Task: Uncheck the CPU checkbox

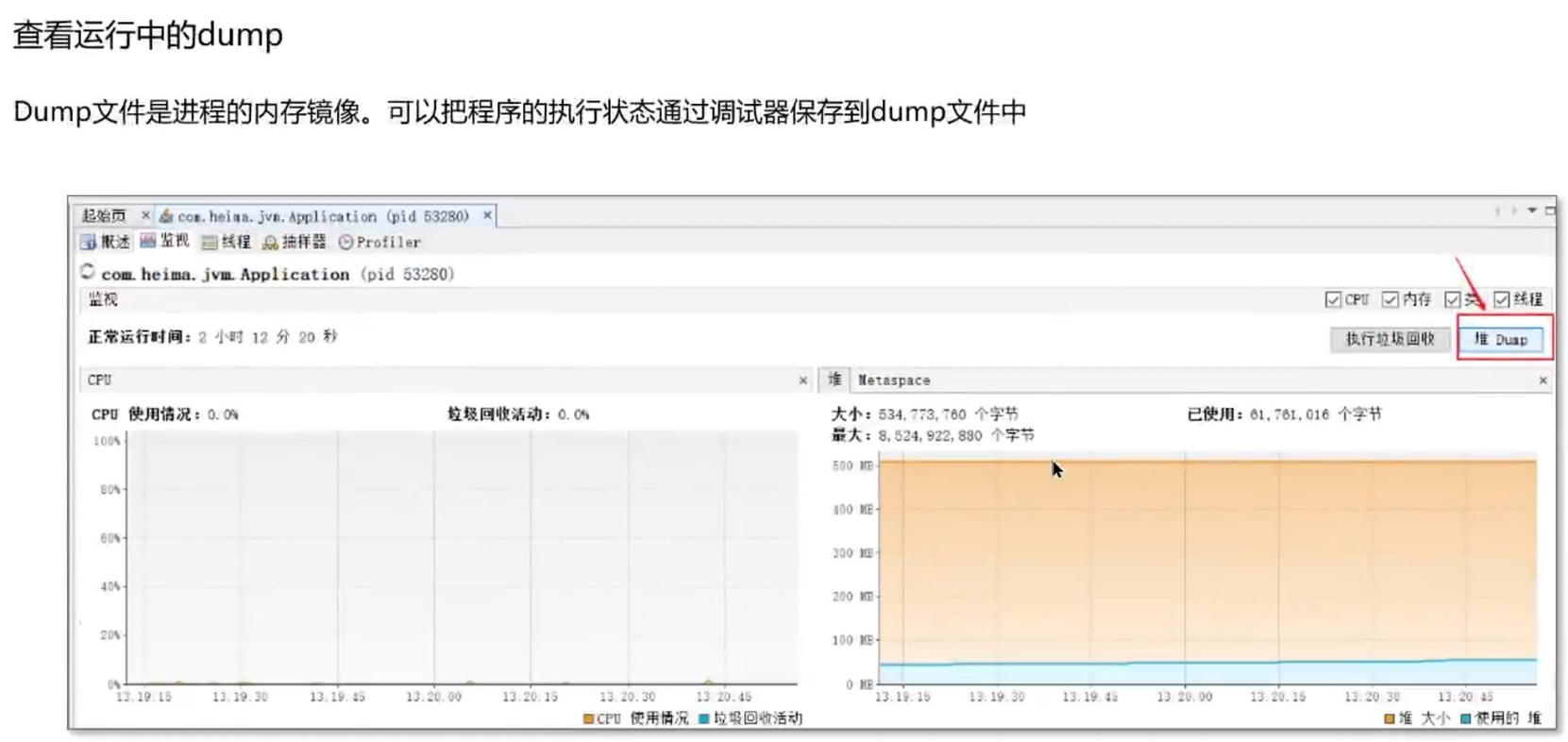Action: point(1333,299)
